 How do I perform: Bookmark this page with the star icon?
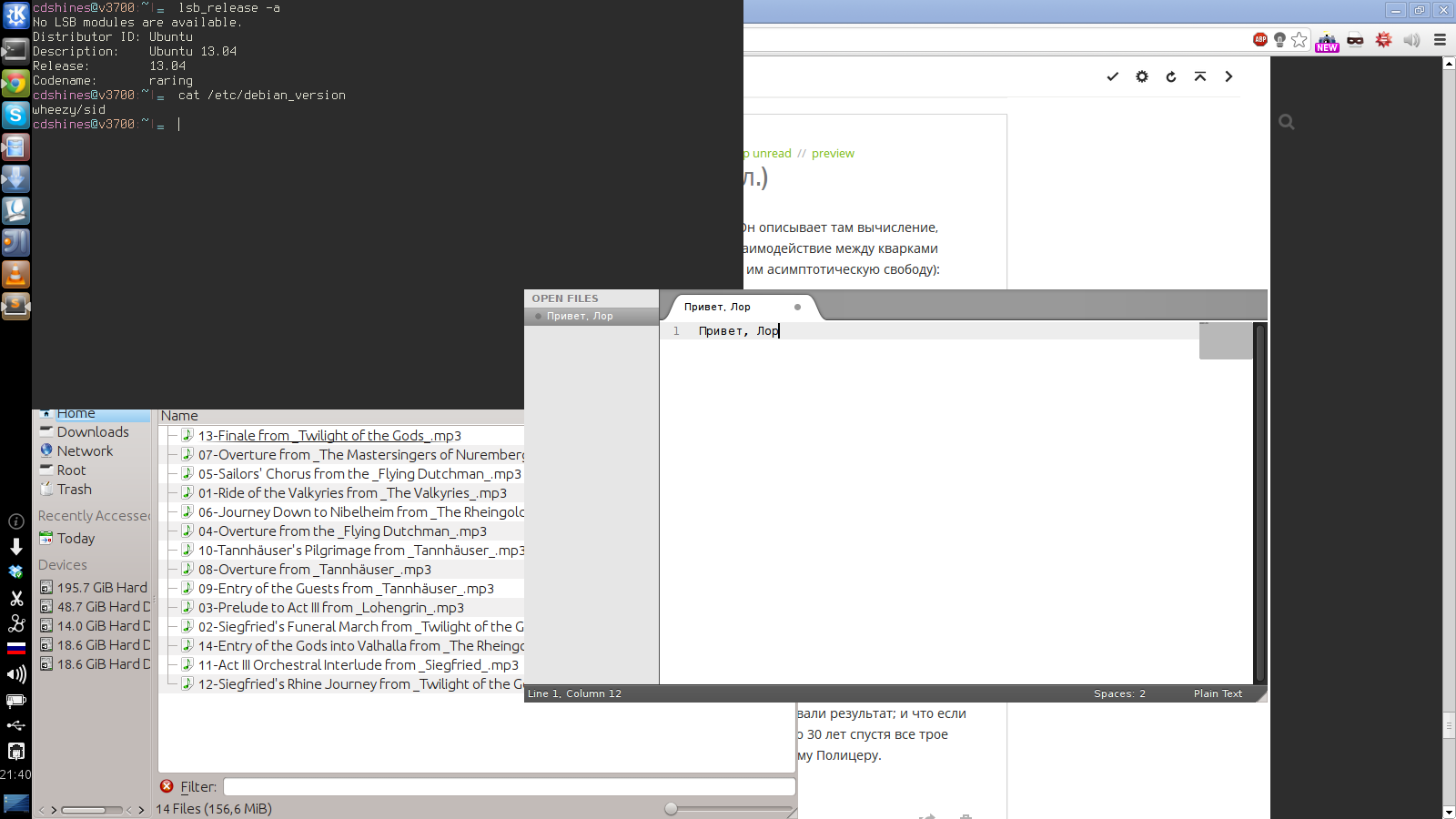[x=1299, y=39]
